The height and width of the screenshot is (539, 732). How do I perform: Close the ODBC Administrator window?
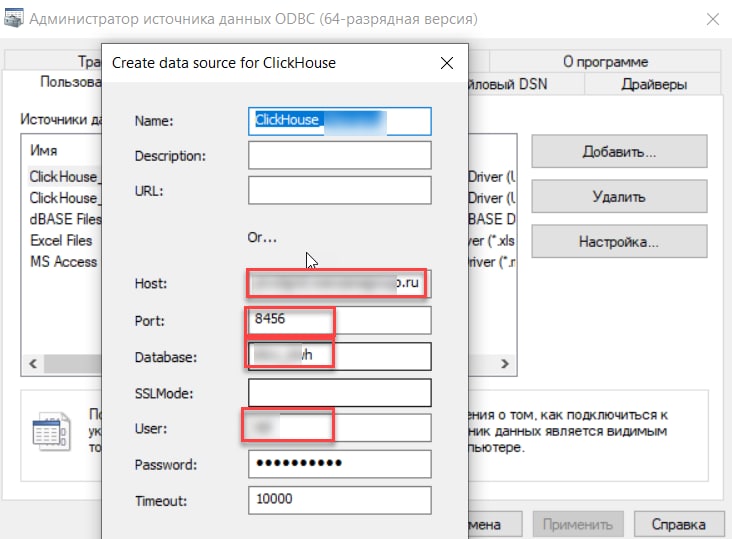(712, 19)
